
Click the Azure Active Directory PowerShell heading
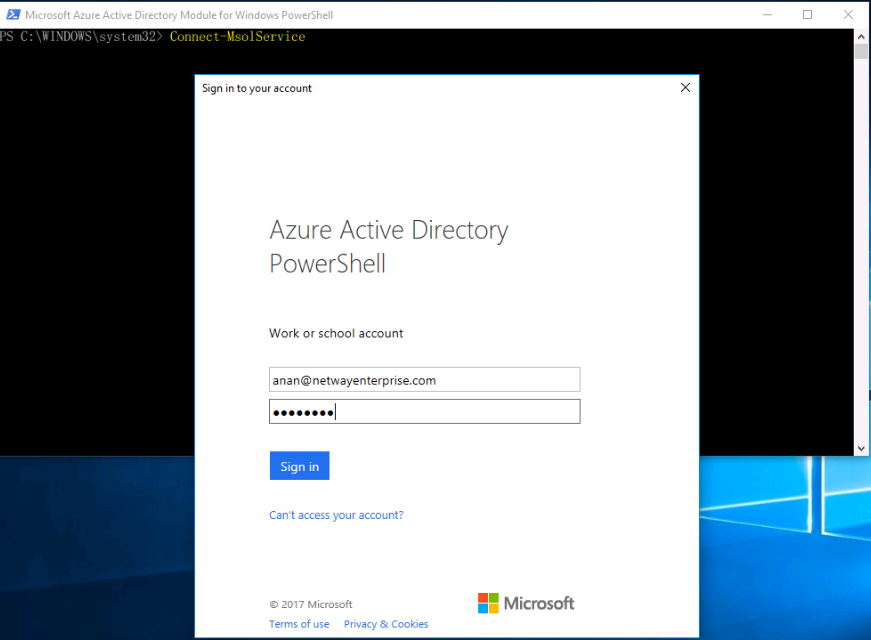pos(388,247)
